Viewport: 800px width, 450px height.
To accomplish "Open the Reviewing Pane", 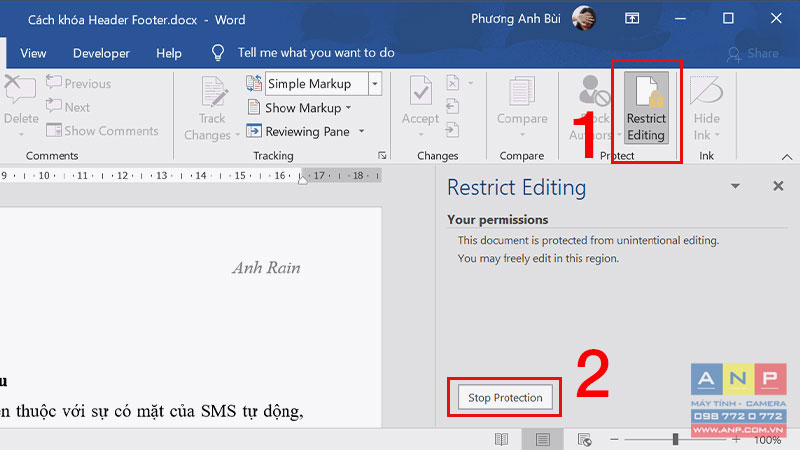I will click(299, 132).
